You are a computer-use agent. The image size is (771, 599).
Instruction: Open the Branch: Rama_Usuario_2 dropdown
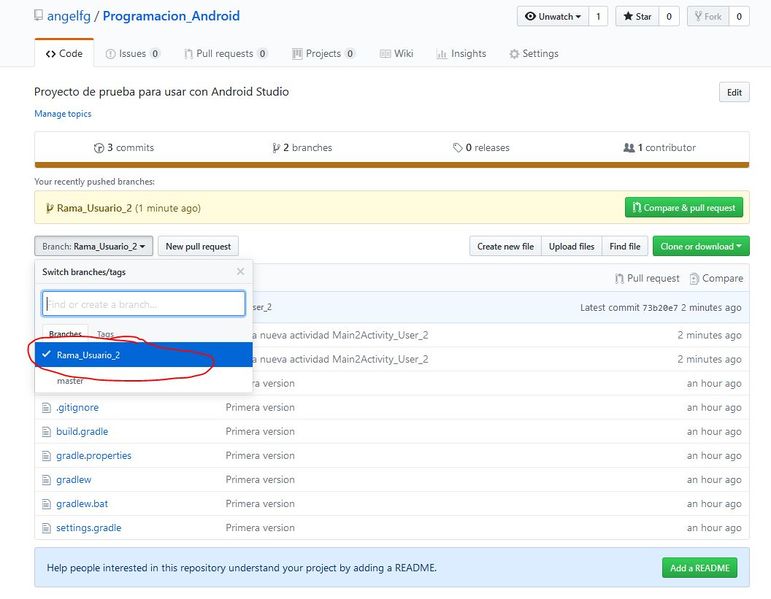[93, 246]
